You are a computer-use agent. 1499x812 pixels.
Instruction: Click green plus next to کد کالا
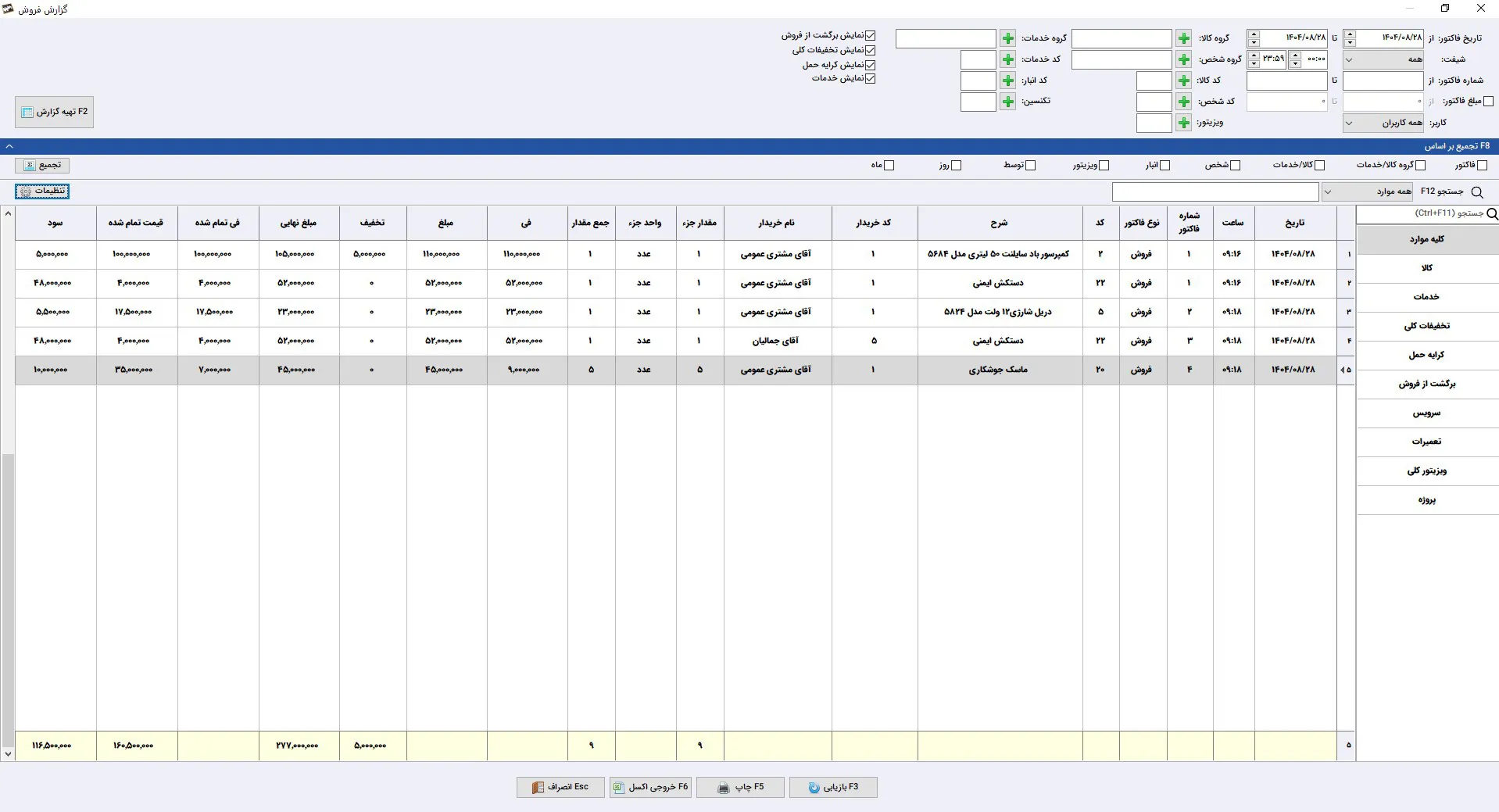(1183, 80)
